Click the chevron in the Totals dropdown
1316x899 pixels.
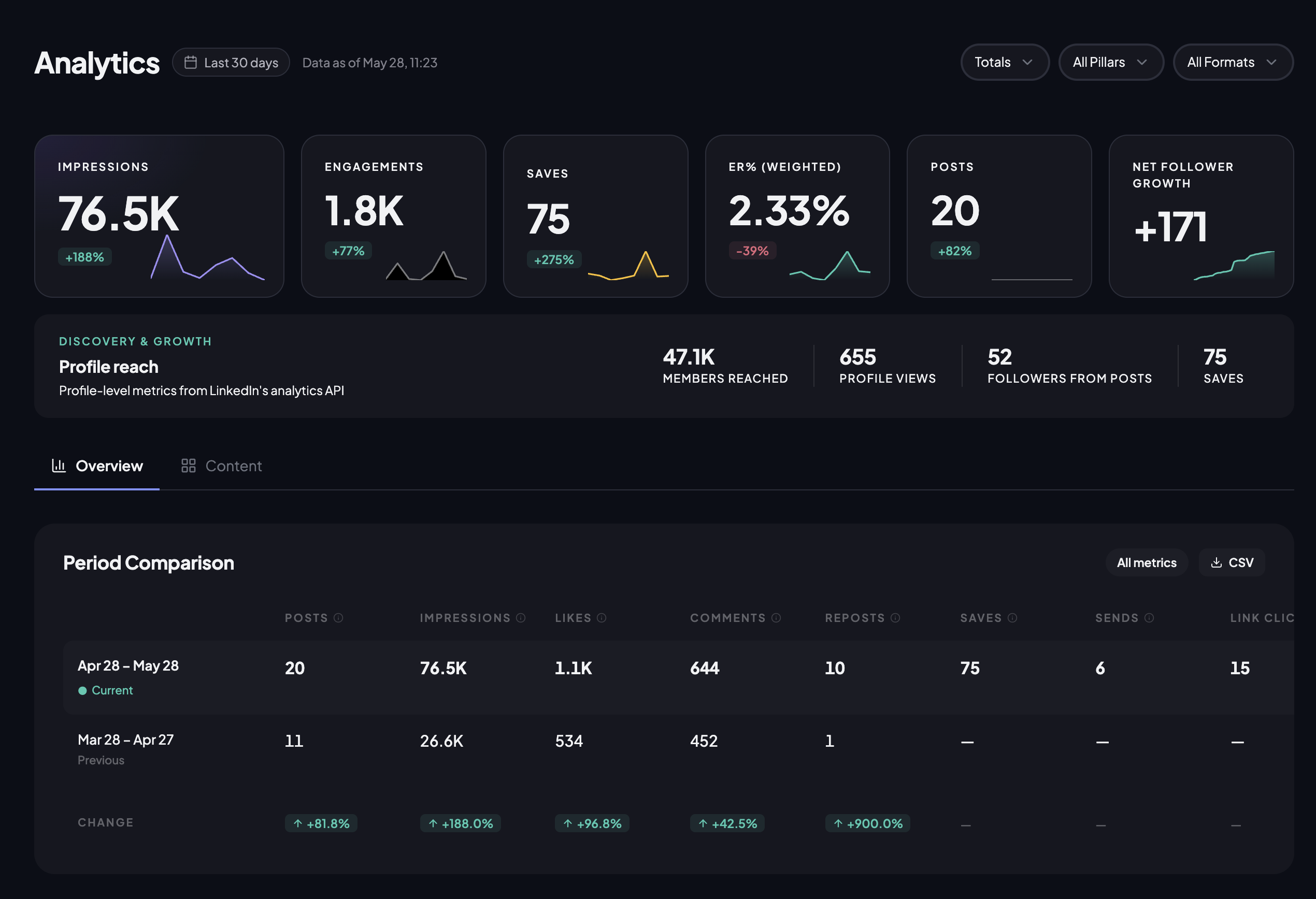(x=1027, y=62)
